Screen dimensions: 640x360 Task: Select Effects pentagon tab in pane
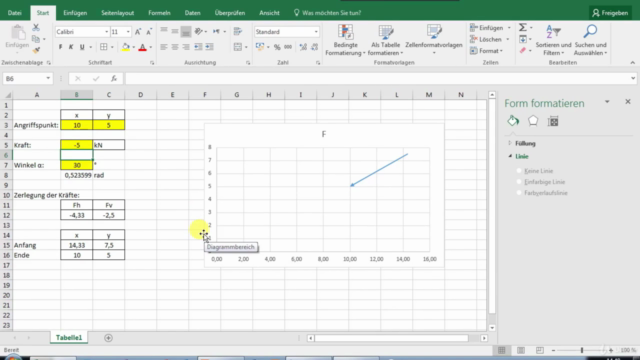click(x=533, y=121)
